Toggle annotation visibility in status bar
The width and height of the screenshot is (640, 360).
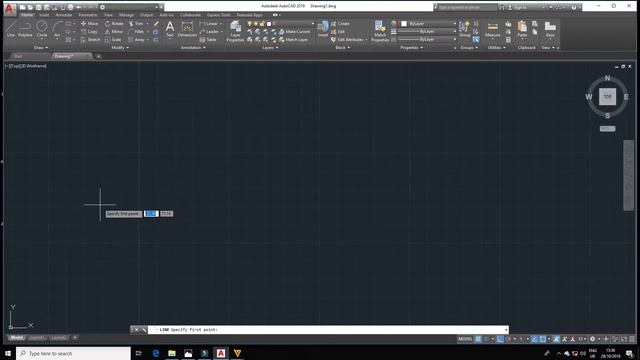click(x=556, y=339)
